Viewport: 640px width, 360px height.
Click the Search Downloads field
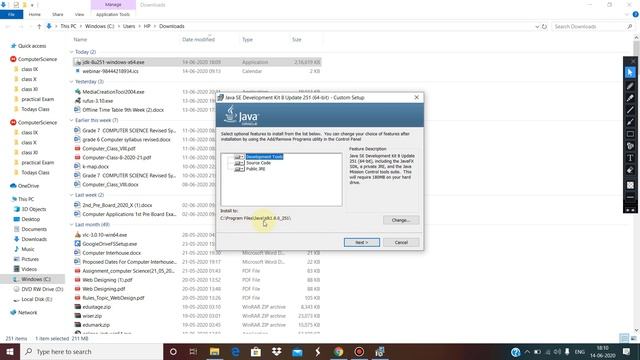593,27
